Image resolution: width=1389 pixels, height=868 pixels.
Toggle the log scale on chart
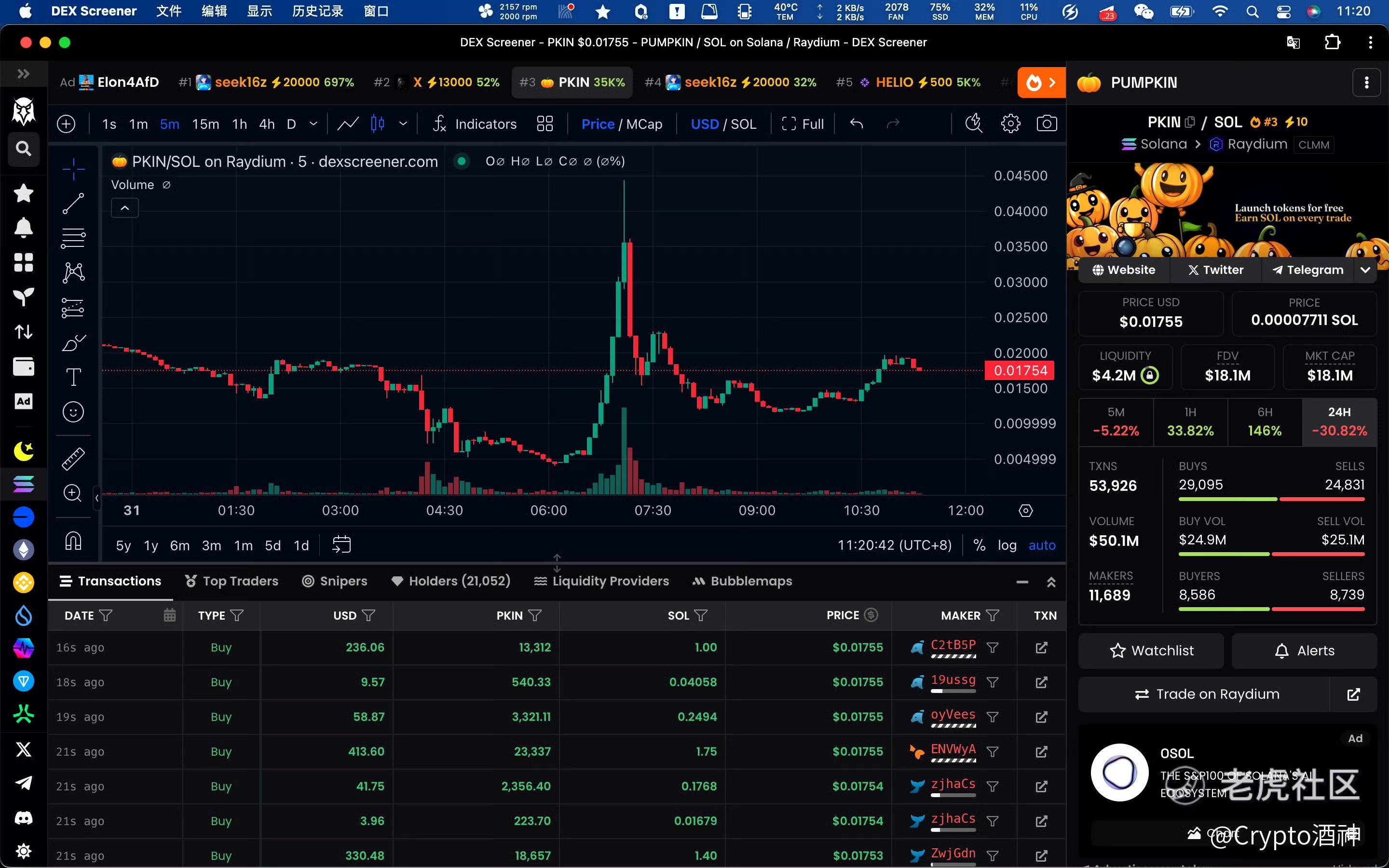coord(1007,545)
